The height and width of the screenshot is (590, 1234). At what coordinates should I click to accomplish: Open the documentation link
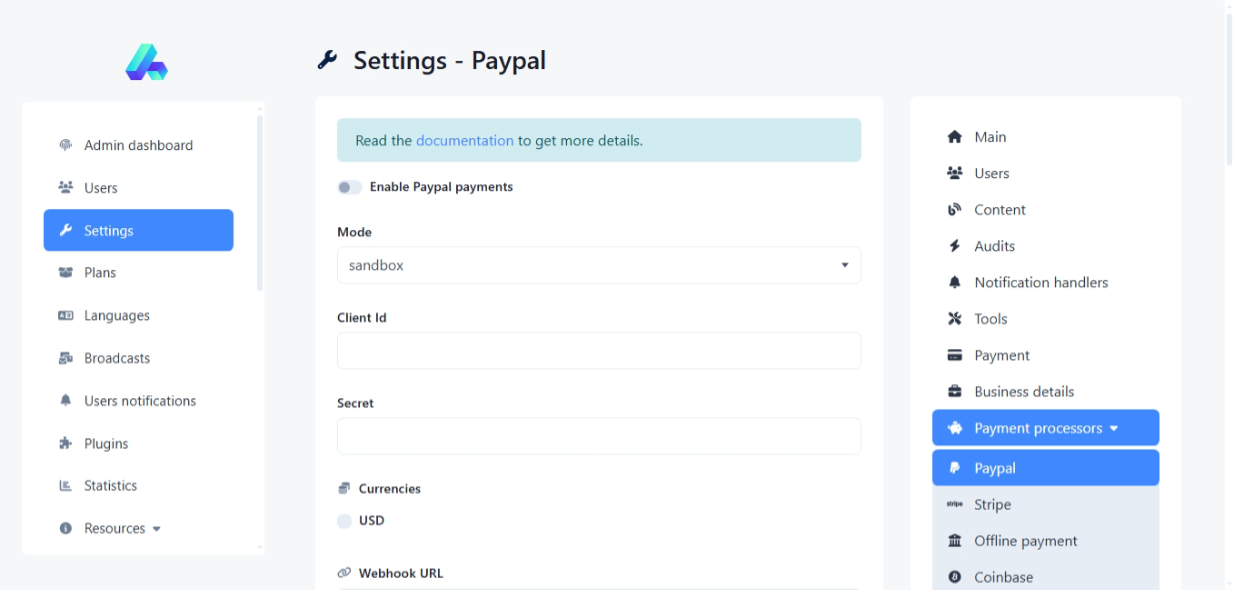[464, 141]
